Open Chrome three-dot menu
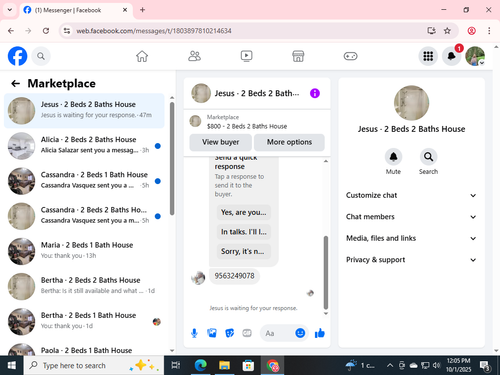 click(489, 31)
